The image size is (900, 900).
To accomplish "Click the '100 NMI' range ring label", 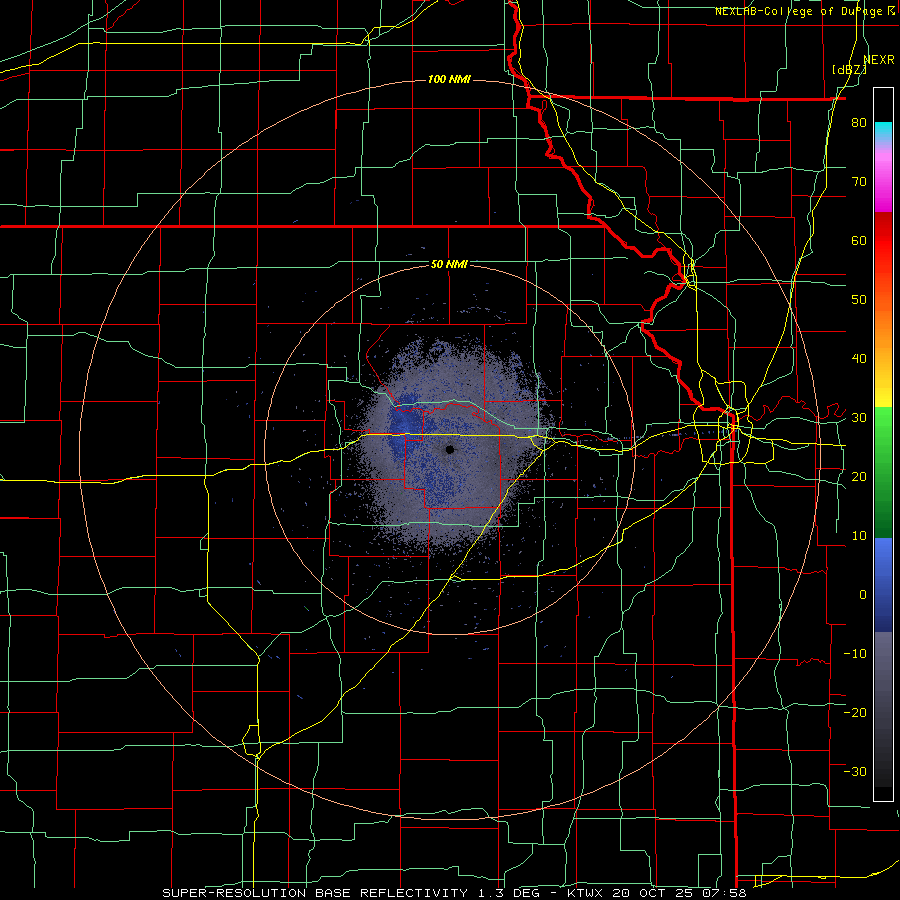I will [x=449, y=79].
